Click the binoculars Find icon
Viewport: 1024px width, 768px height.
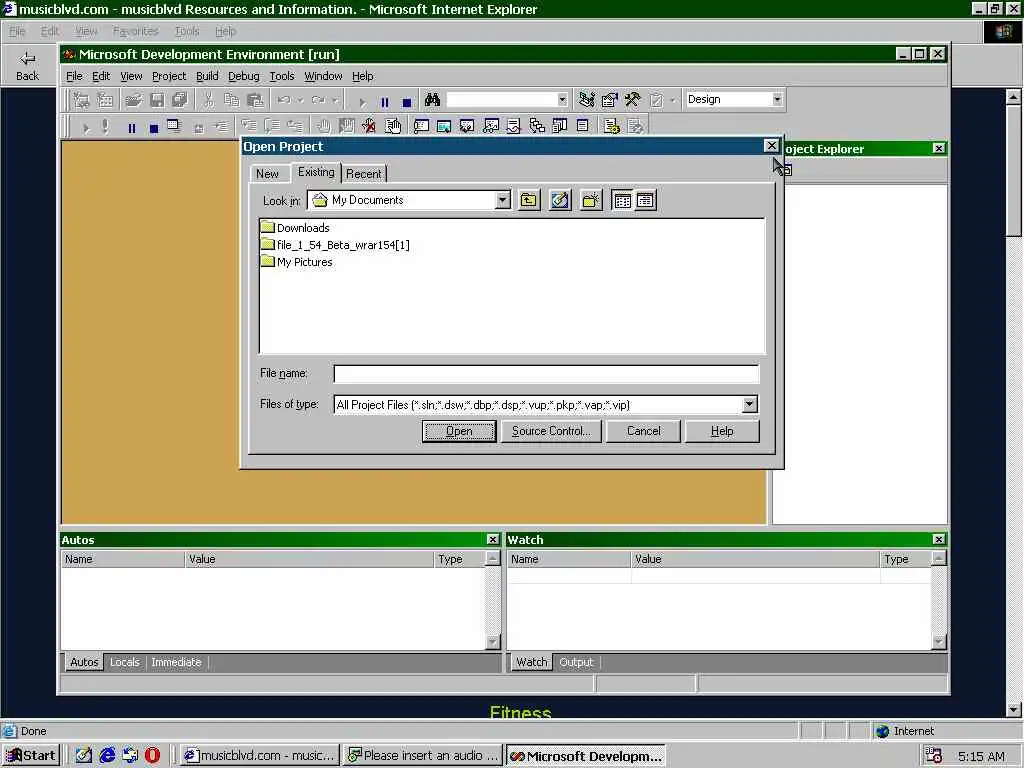pos(432,100)
